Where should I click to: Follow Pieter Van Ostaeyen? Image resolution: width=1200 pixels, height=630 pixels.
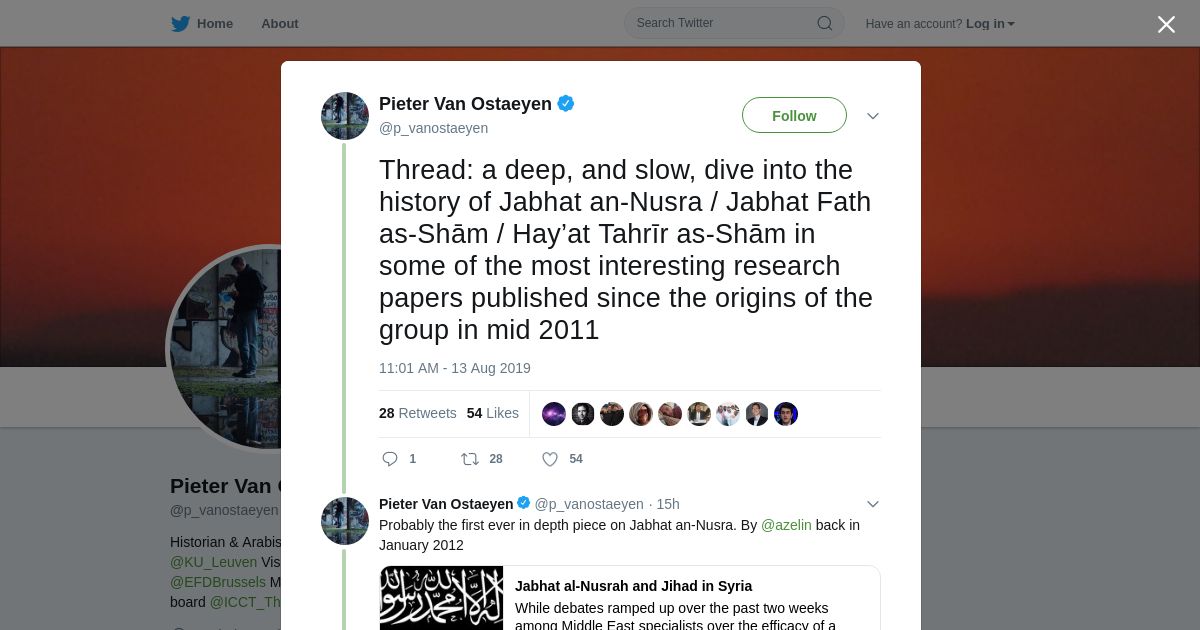pos(794,115)
